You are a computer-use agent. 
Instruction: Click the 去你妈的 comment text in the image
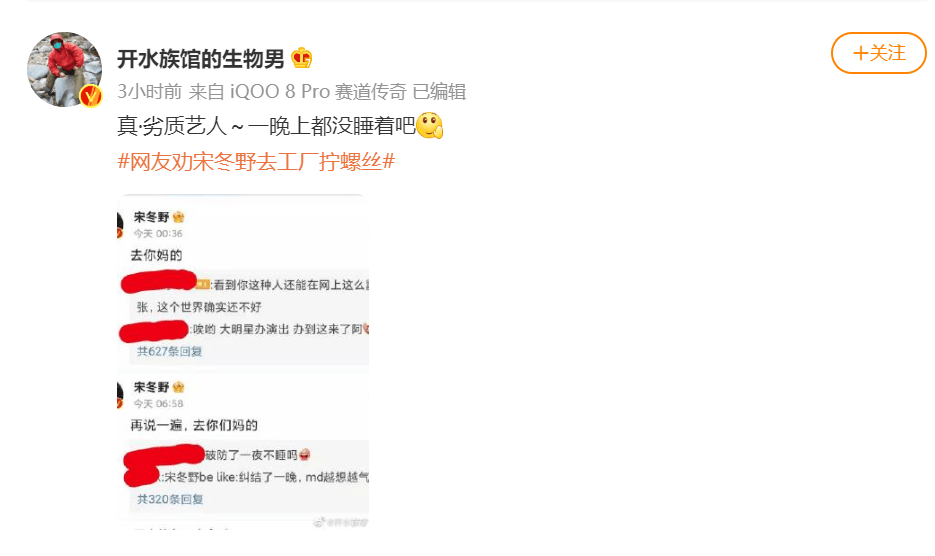click(156, 255)
